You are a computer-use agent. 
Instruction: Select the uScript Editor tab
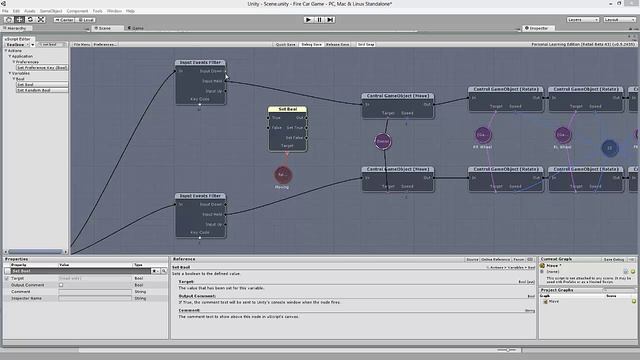(18, 39)
